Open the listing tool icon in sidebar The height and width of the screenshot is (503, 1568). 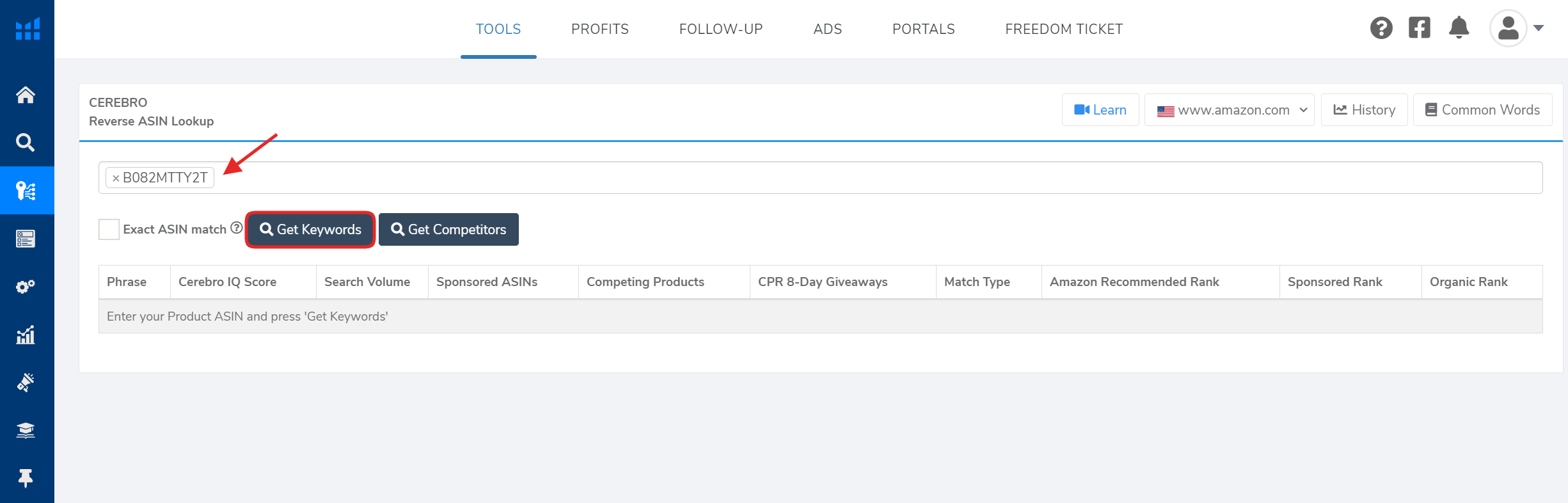(26, 239)
